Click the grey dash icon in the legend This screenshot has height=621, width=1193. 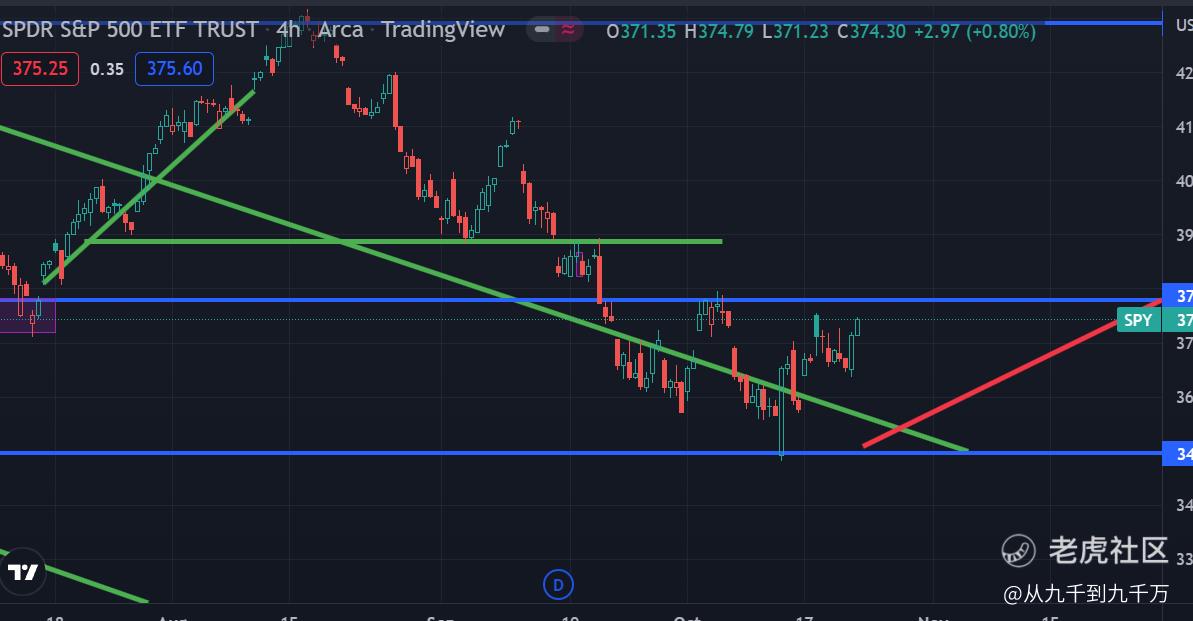coord(542,30)
